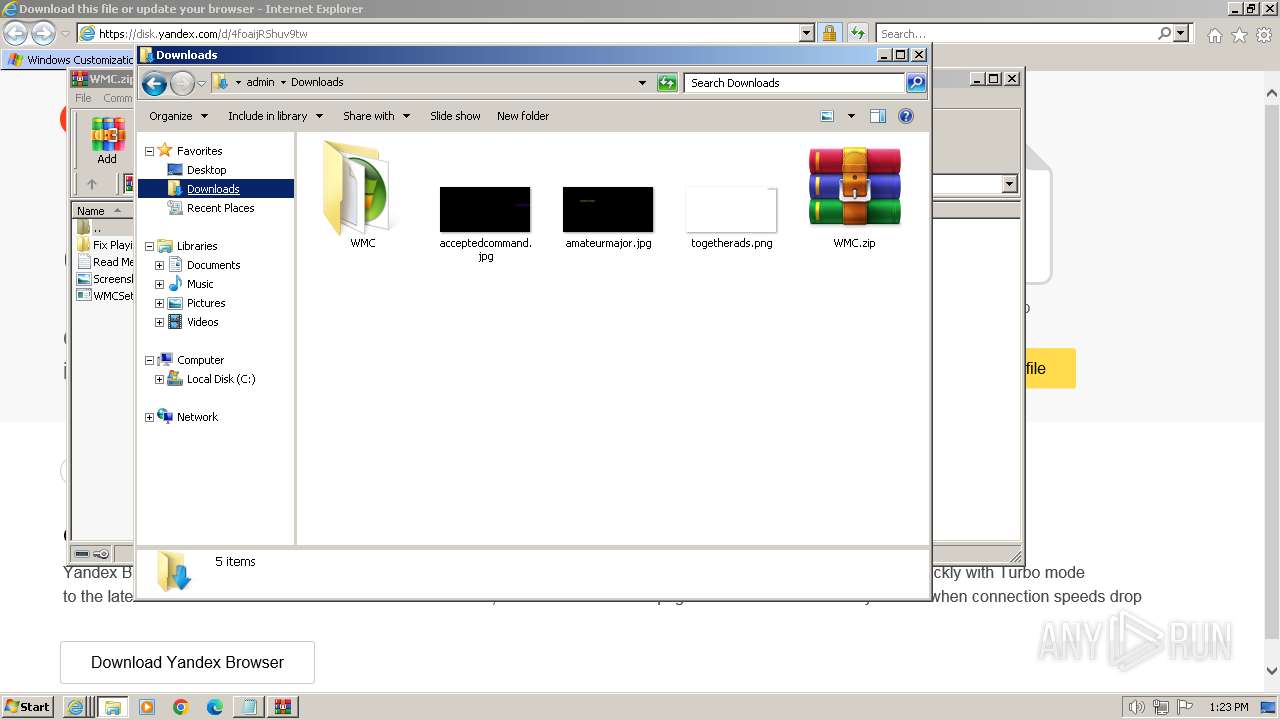This screenshot has height=720, width=1280.
Task: Expand the Pictures library
Action: click(x=159, y=303)
